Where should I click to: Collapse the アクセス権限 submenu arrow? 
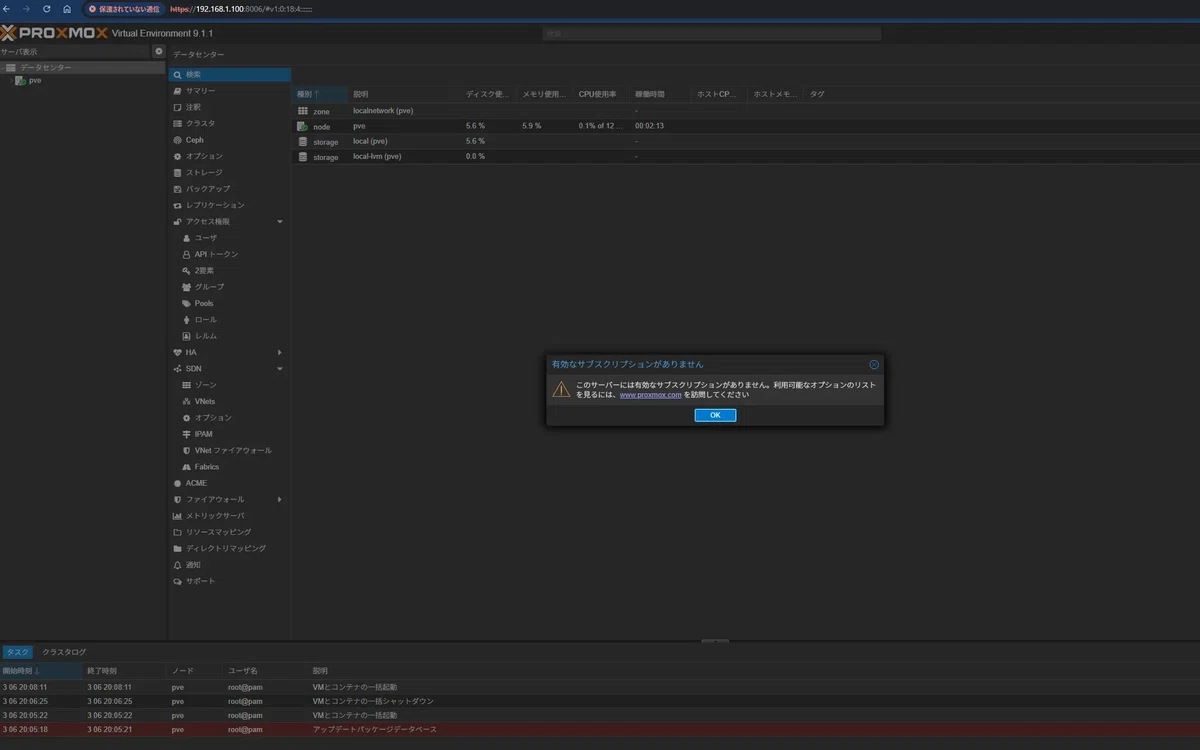(280, 221)
